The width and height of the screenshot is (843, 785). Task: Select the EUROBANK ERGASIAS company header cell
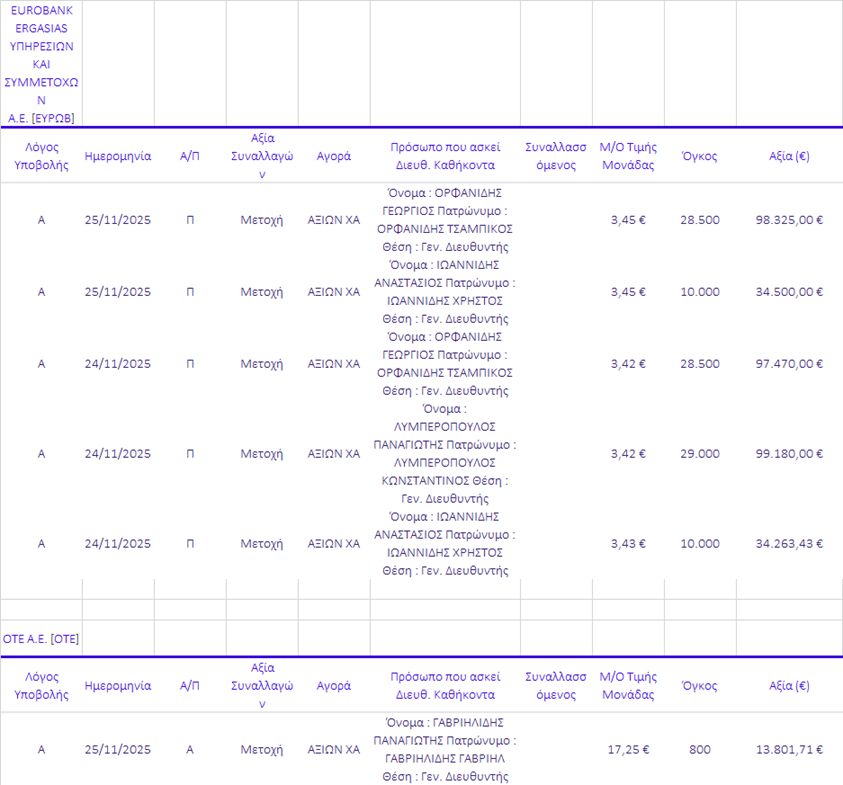click(41, 64)
